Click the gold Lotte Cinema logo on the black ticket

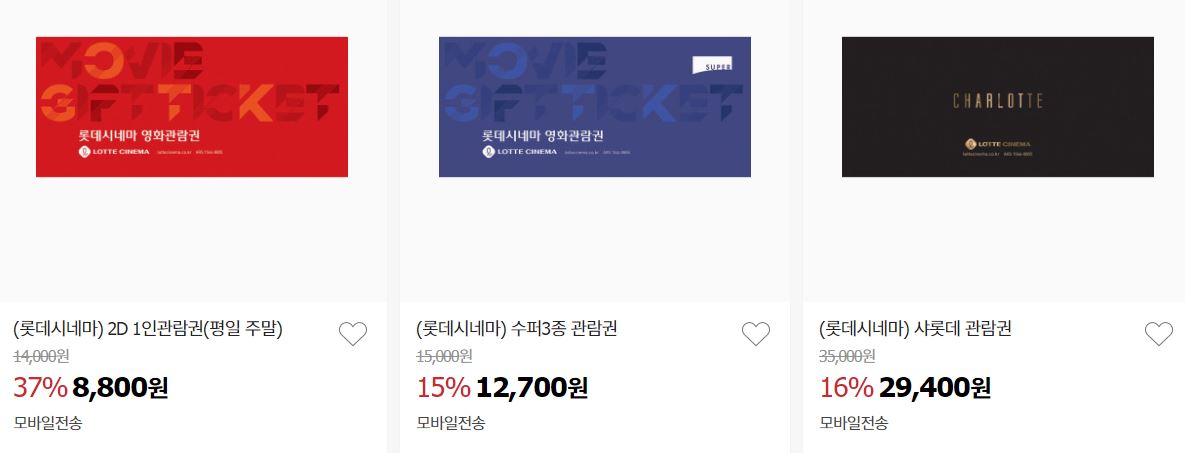click(998, 144)
